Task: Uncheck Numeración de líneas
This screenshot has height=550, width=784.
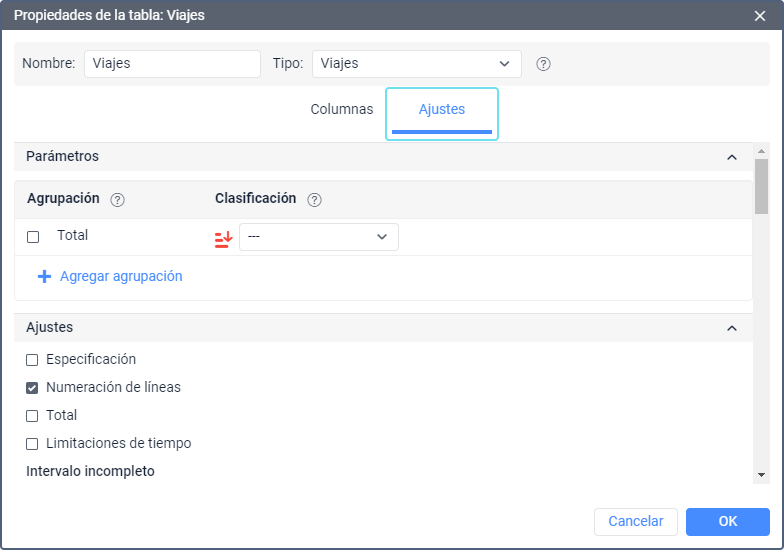Action: tap(32, 388)
